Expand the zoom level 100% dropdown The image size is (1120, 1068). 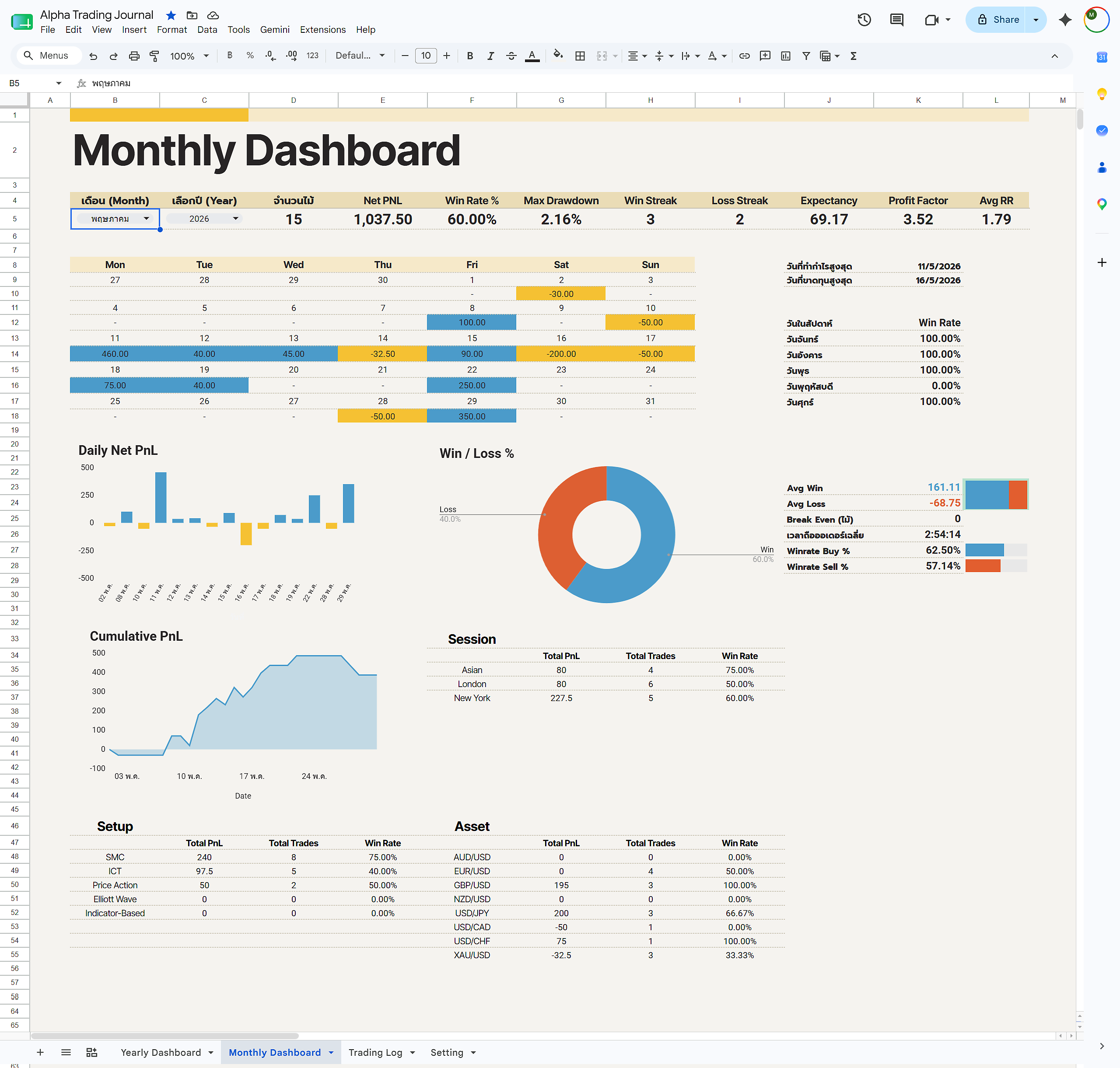189,56
